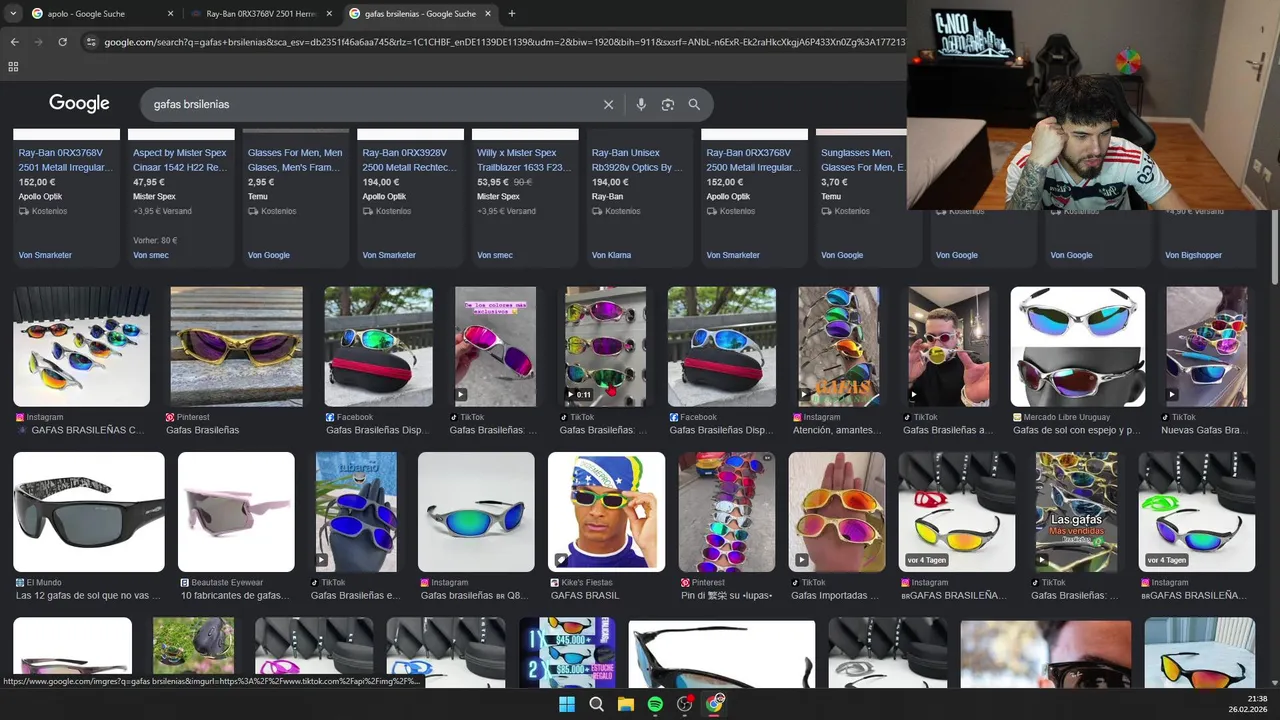This screenshot has height=720, width=1280.
Task: Click the 152,00 € price under Ray-Ban 2501
Action: [x=36, y=182]
